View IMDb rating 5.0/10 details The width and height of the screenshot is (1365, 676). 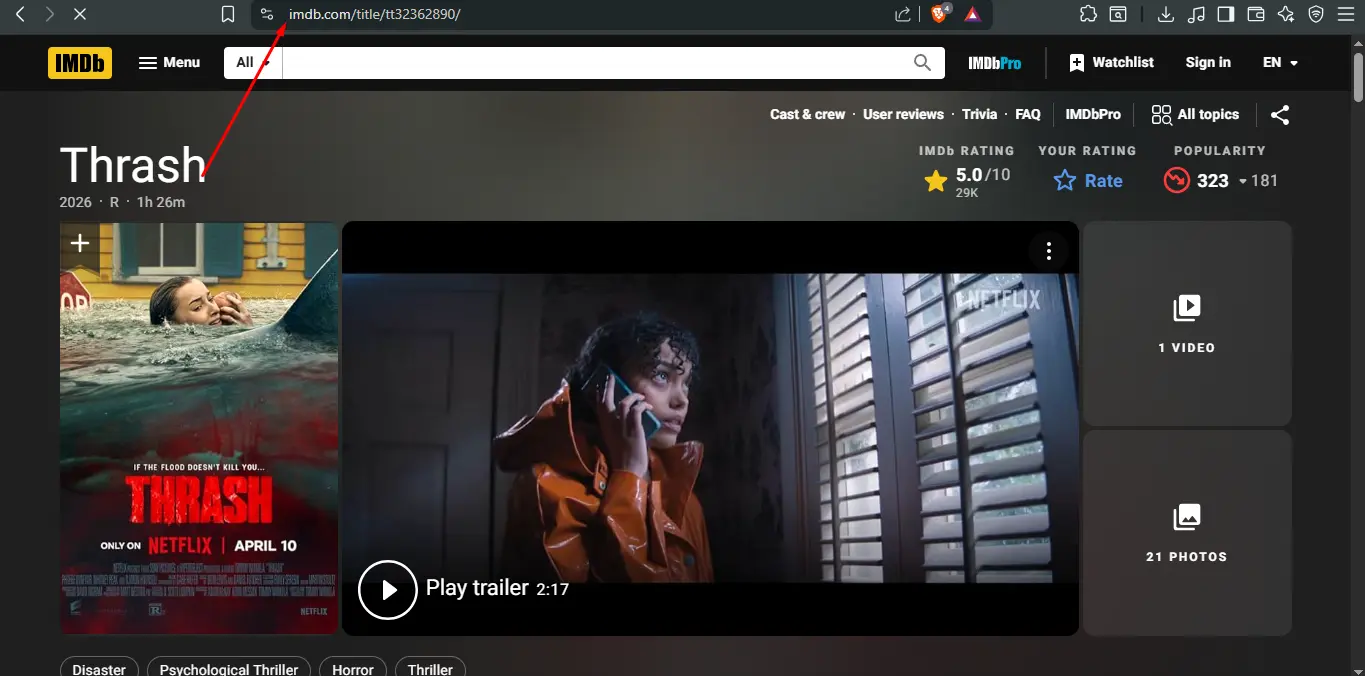967,181
